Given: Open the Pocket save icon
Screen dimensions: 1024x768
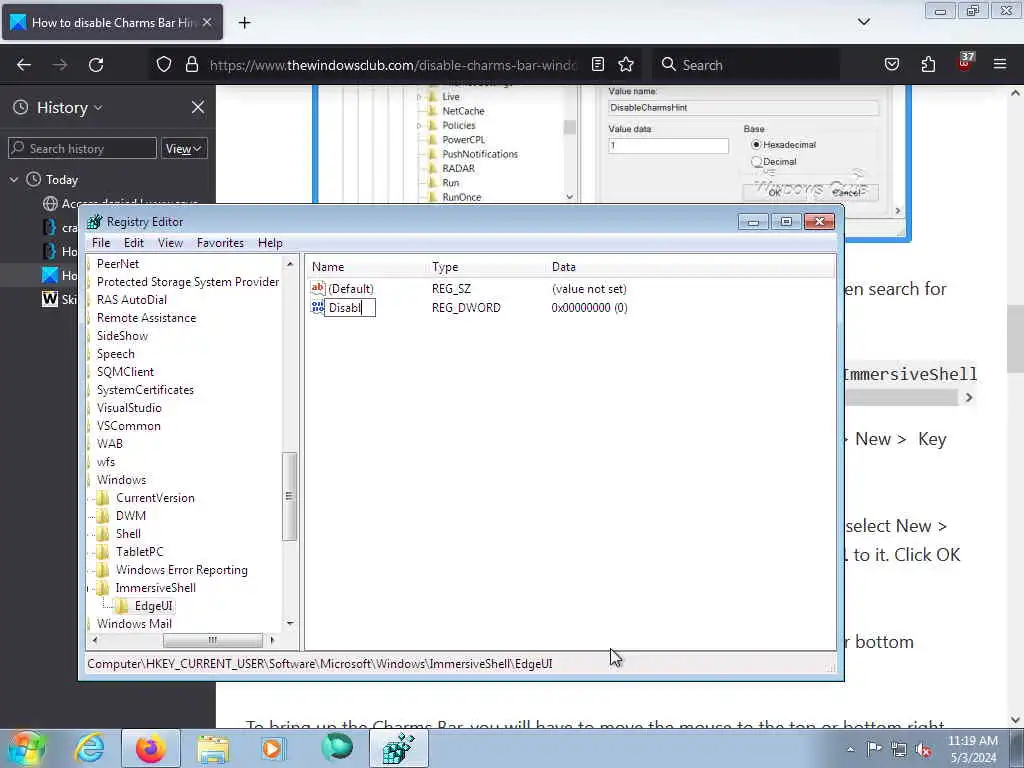Looking at the screenshot, I should [891, 64].
